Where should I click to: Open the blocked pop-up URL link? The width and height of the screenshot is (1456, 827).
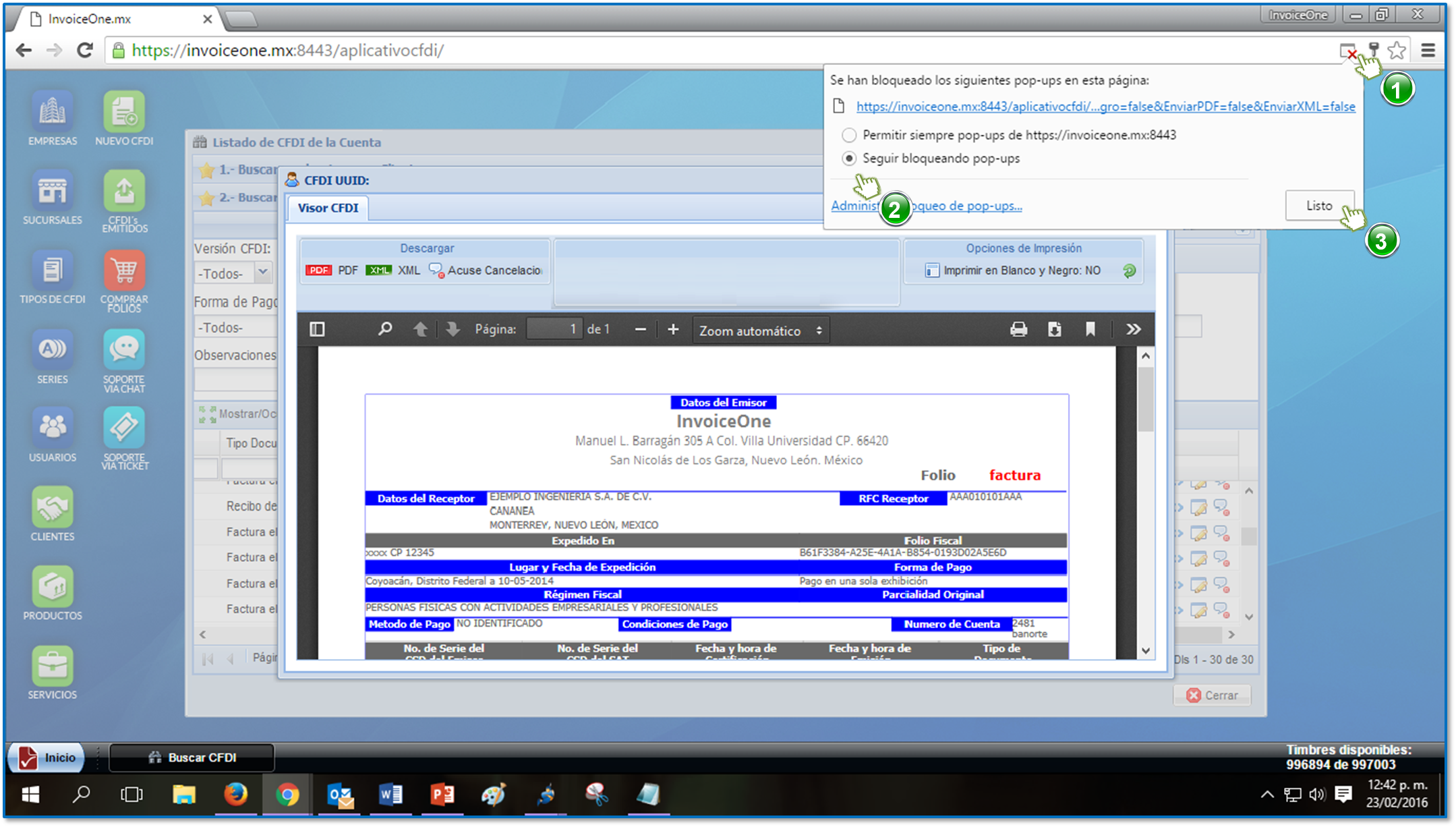(1105, 107)
